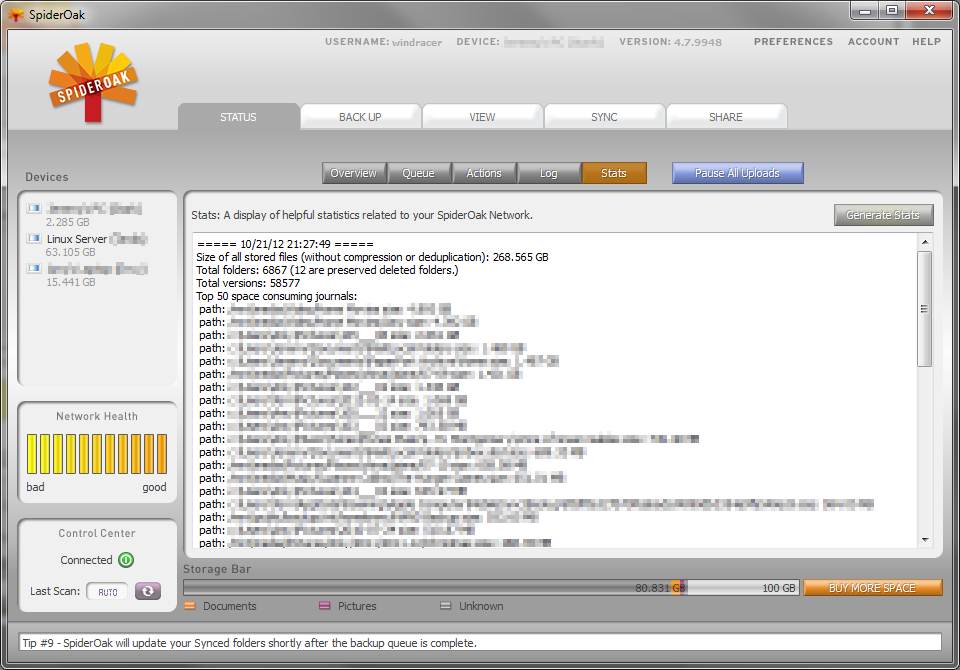Open the SHARE tab
The image size is (960, 670).
[x=726, y=117]
